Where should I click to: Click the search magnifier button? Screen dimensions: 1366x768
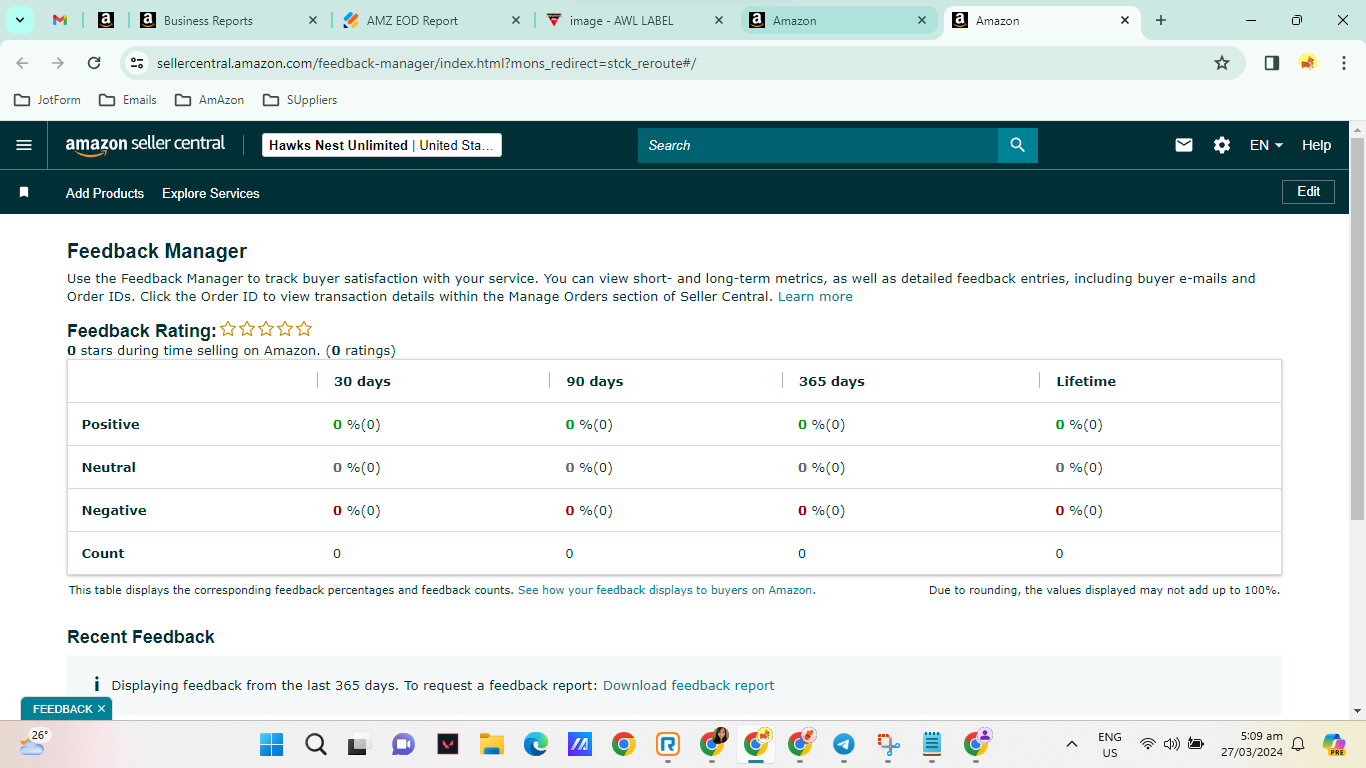1018,145
